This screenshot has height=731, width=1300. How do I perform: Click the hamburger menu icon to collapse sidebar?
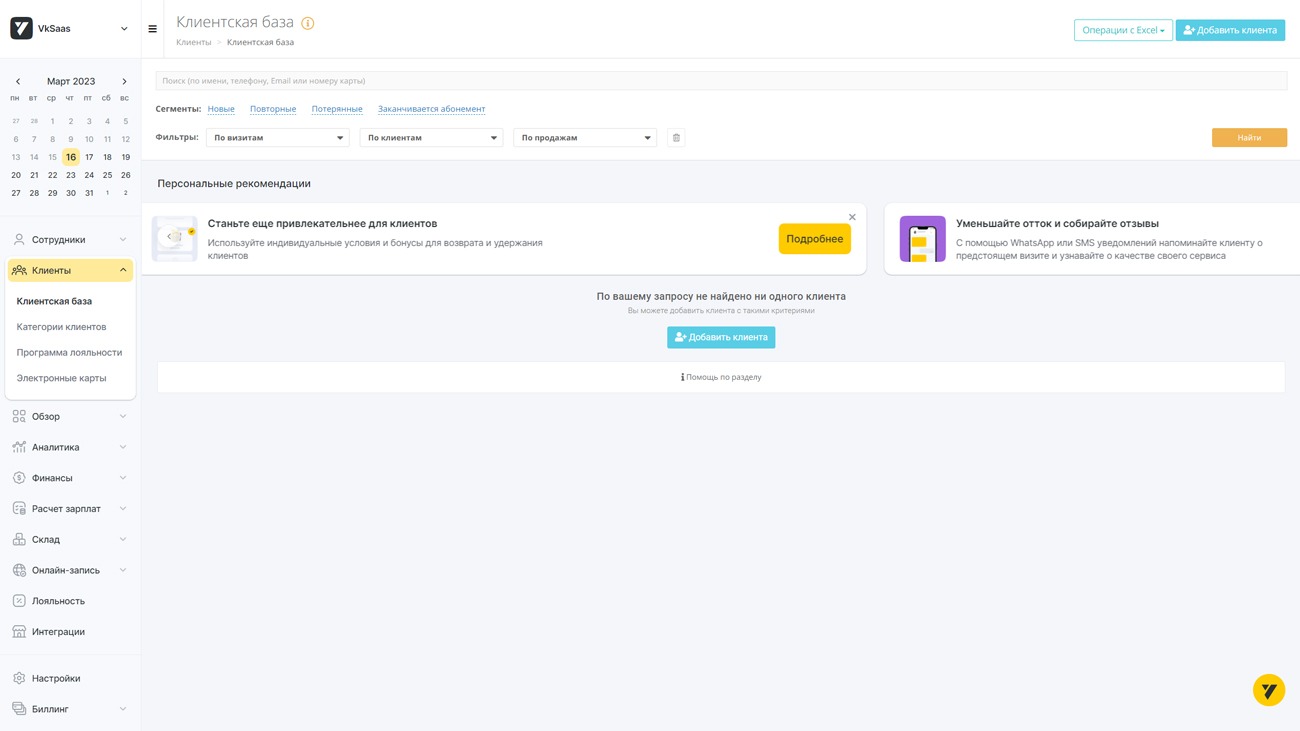point(152,29)
